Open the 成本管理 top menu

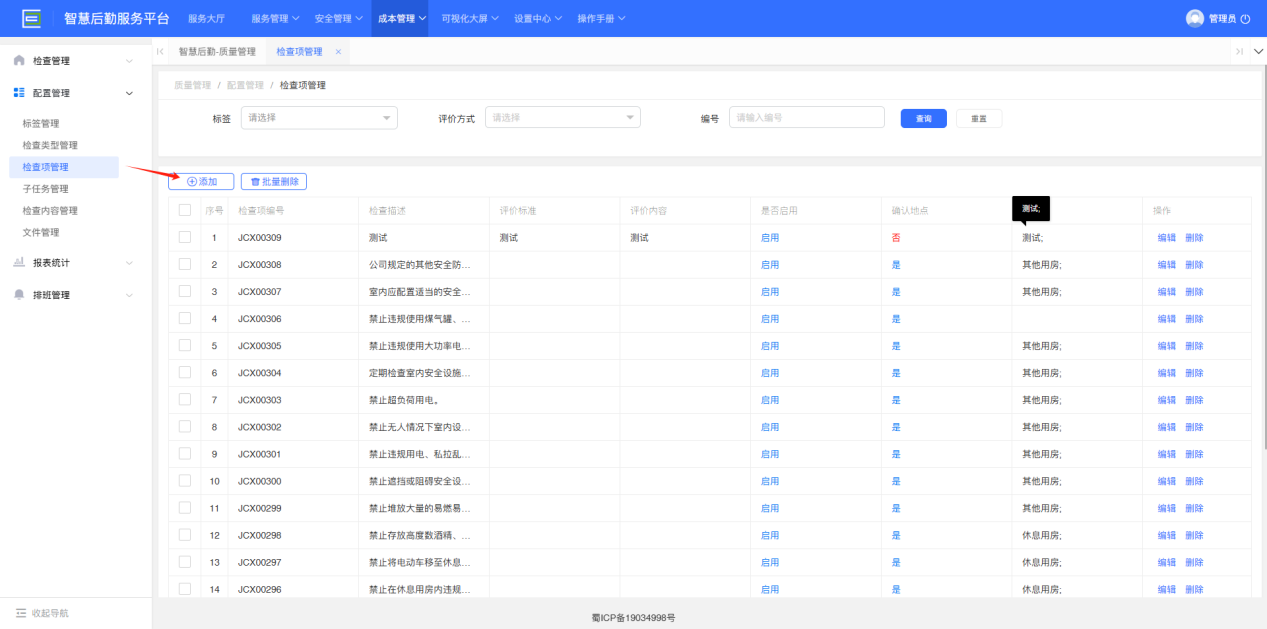pos(402,19)
